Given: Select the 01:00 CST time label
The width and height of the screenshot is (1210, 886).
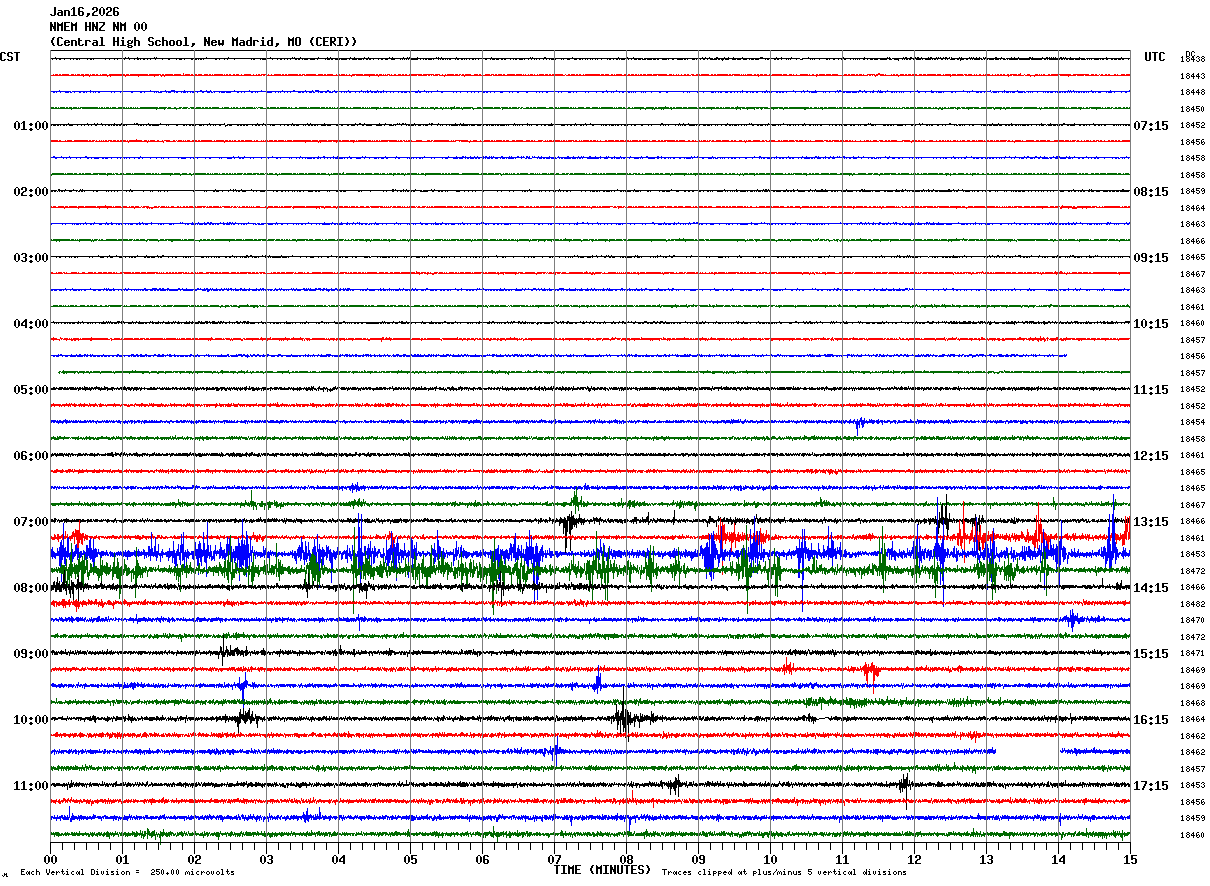Looking at the screenshot, I should click(x=31, y=126).
